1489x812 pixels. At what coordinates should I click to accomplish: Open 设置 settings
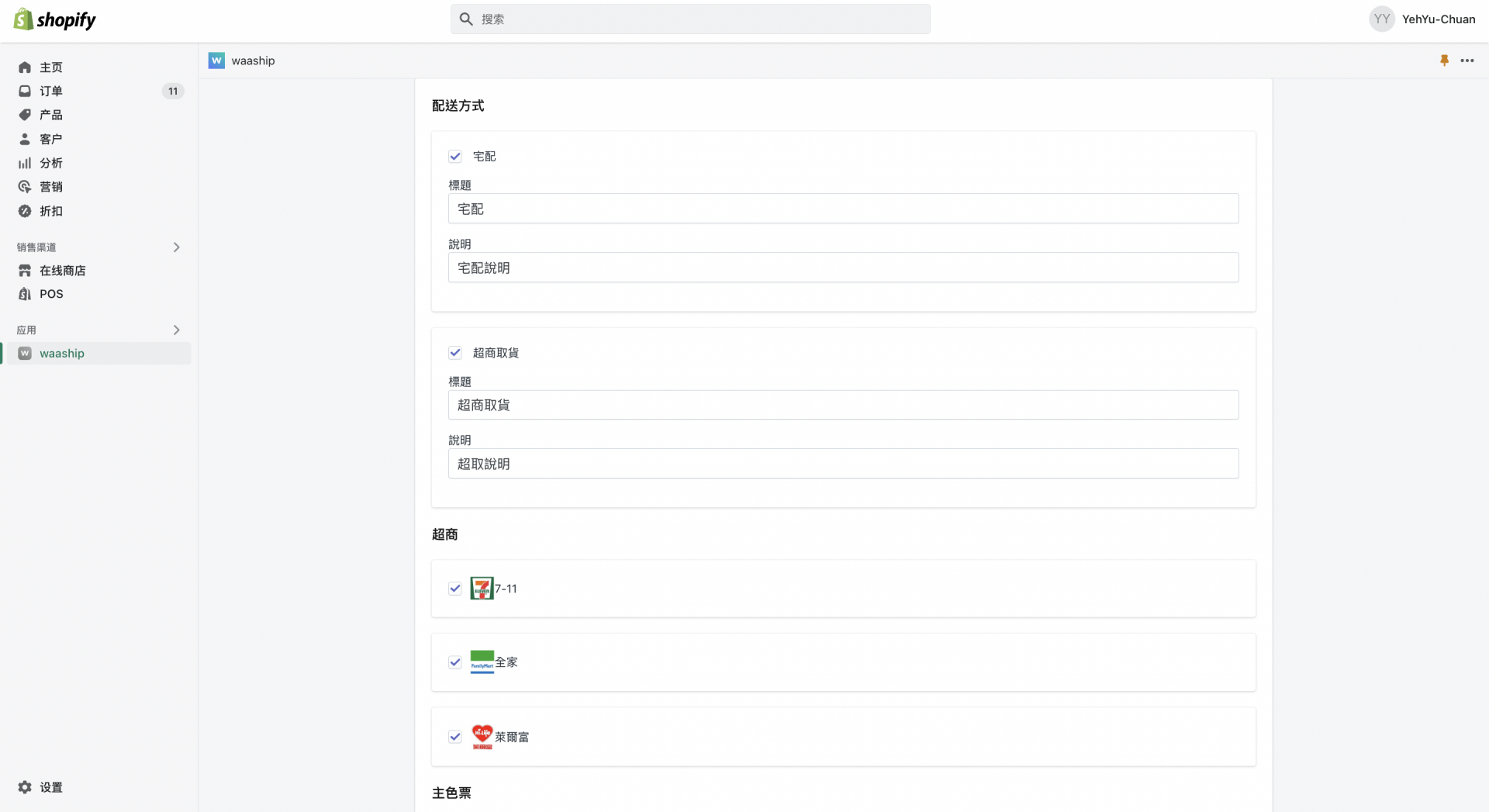(51, 787)
